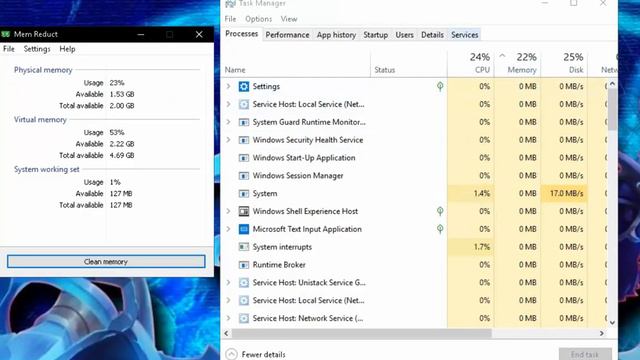Screen dimensions: 640x360
Task: Click the Task Manager title bar icon
Action: tap(230, 3)
